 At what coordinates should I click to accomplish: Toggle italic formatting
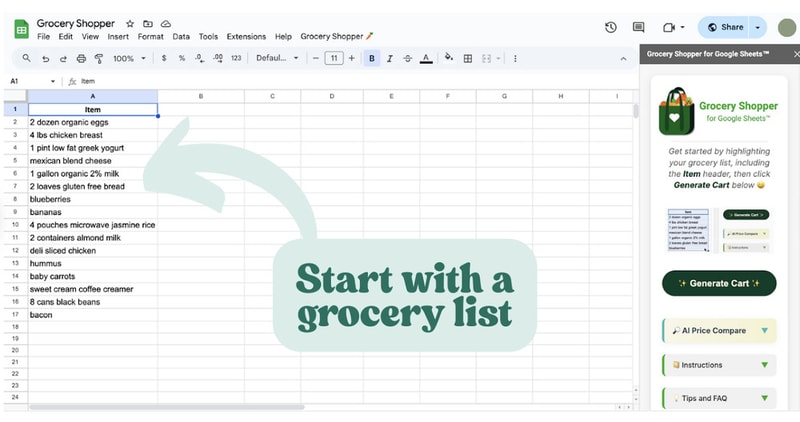click(x=390, y=58)
